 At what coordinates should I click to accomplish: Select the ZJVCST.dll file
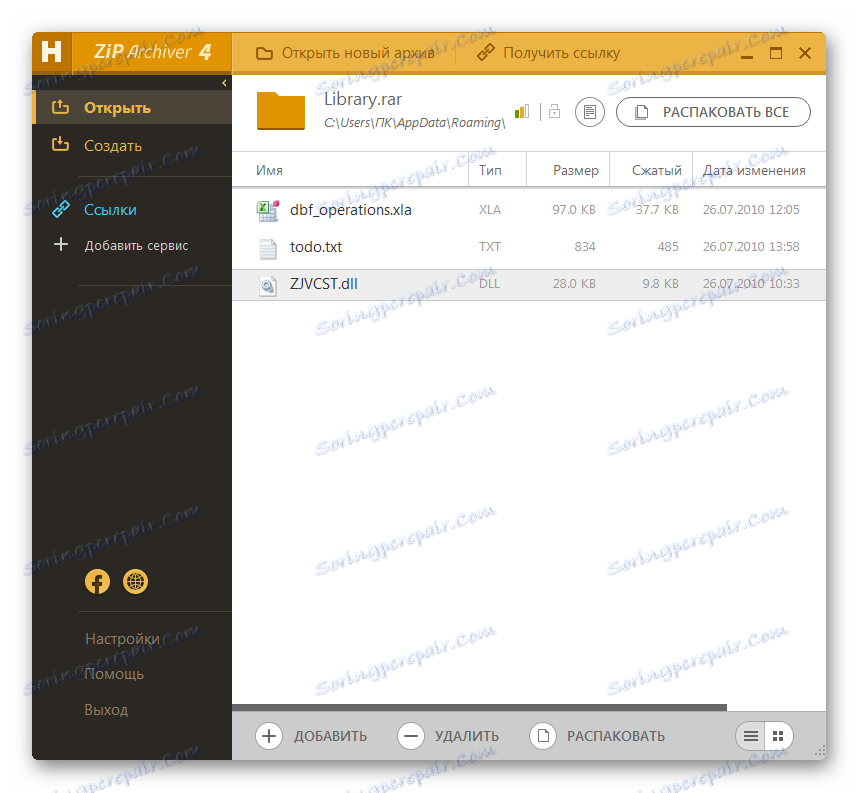click(529, 284)
